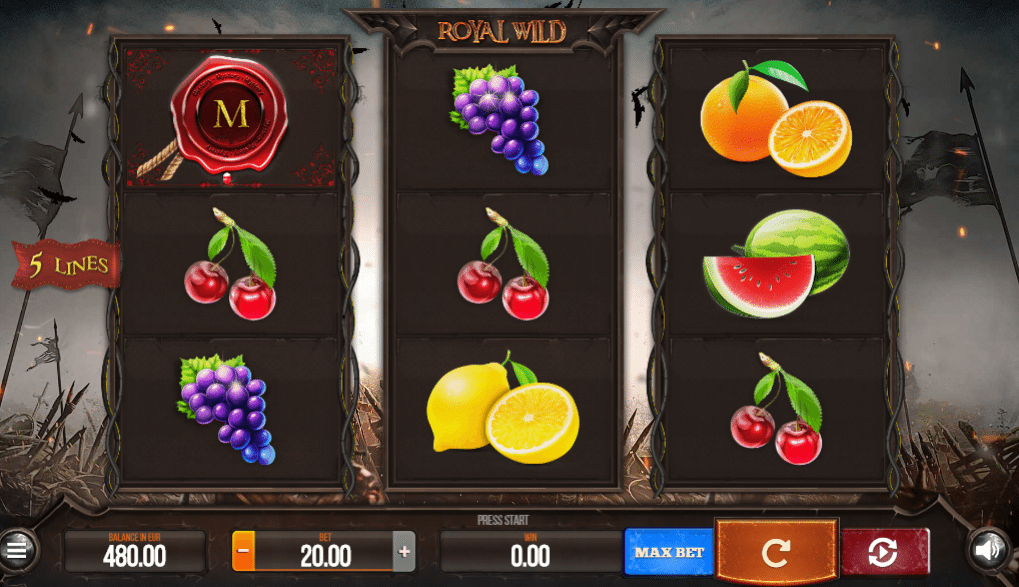Screen dimensions: 1019x587
Task: Click the 20.00 bet amount field
Action: 324,551
